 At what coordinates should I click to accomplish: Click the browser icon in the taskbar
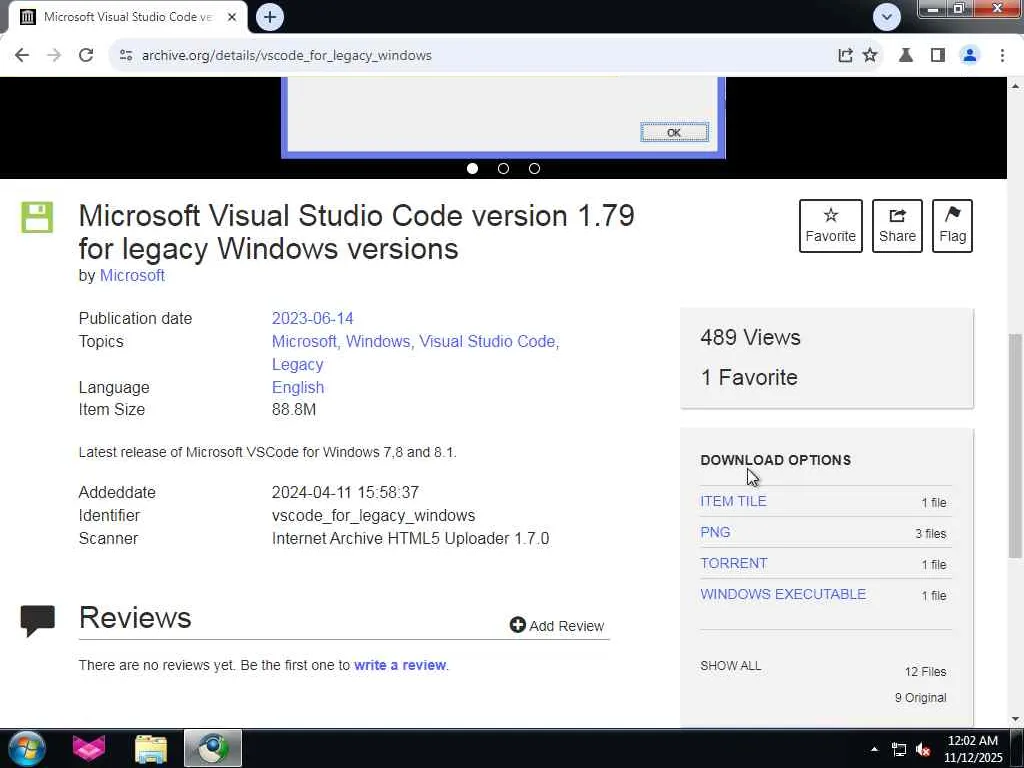213,748
